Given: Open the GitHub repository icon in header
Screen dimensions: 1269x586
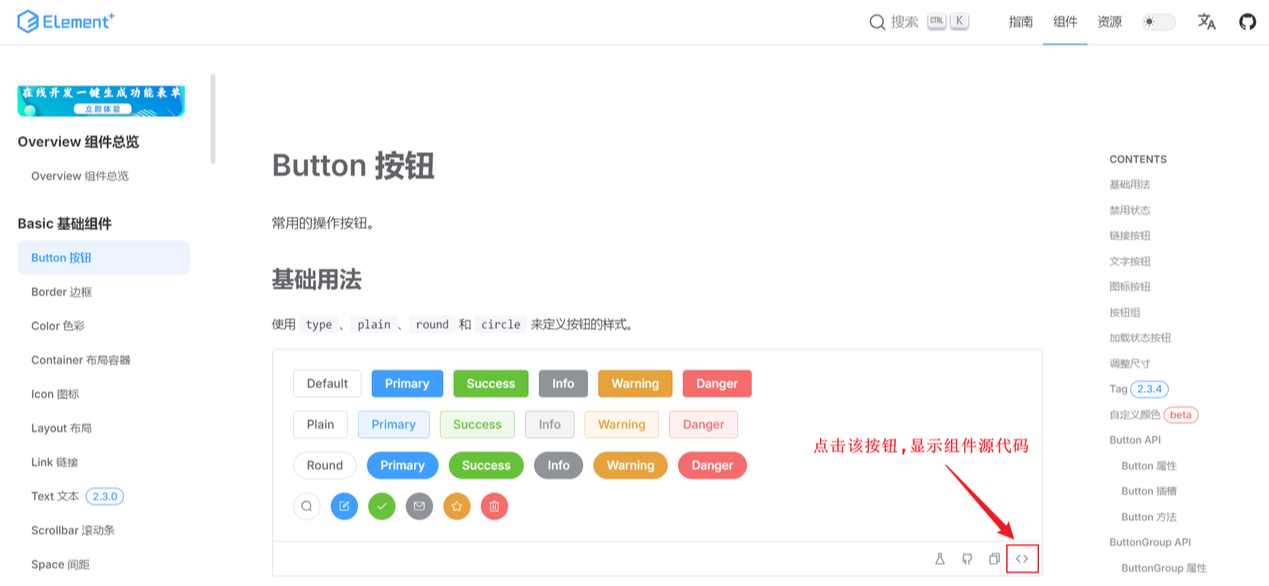Looking at the screenshot, I should click(1247, 22).
